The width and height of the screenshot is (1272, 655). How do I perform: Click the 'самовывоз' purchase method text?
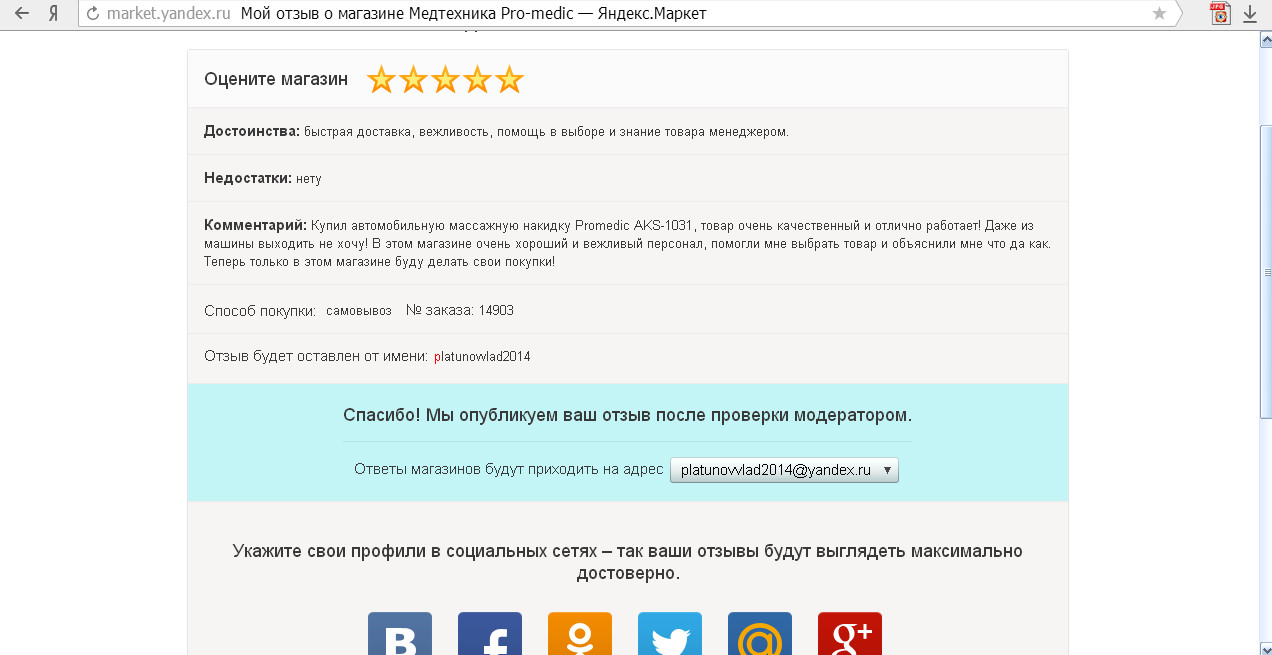359,311
